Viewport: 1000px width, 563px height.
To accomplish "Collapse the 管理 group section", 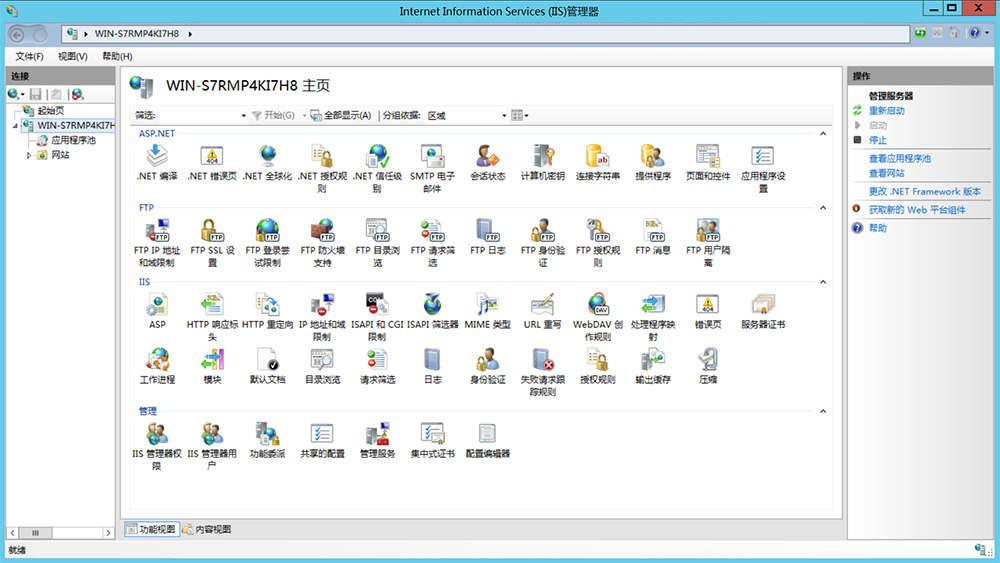I will click(823, 411).
